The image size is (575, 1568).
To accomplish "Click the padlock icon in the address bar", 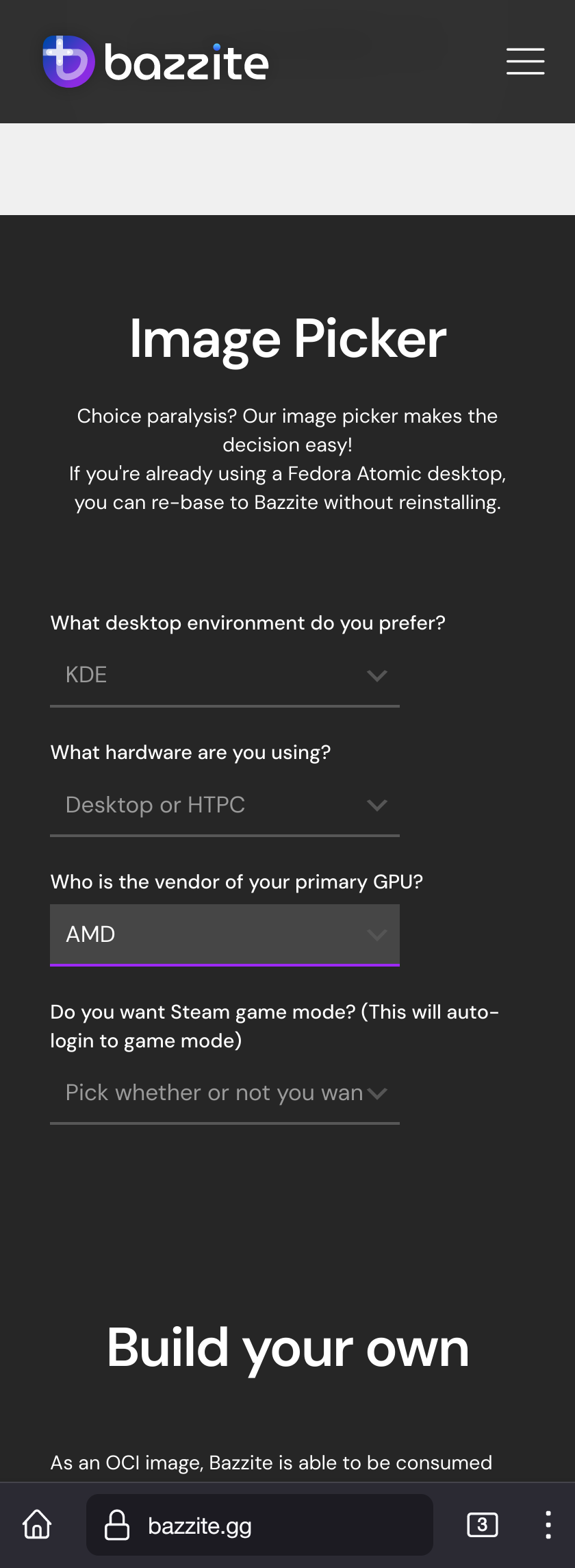I will point(116,1525).
